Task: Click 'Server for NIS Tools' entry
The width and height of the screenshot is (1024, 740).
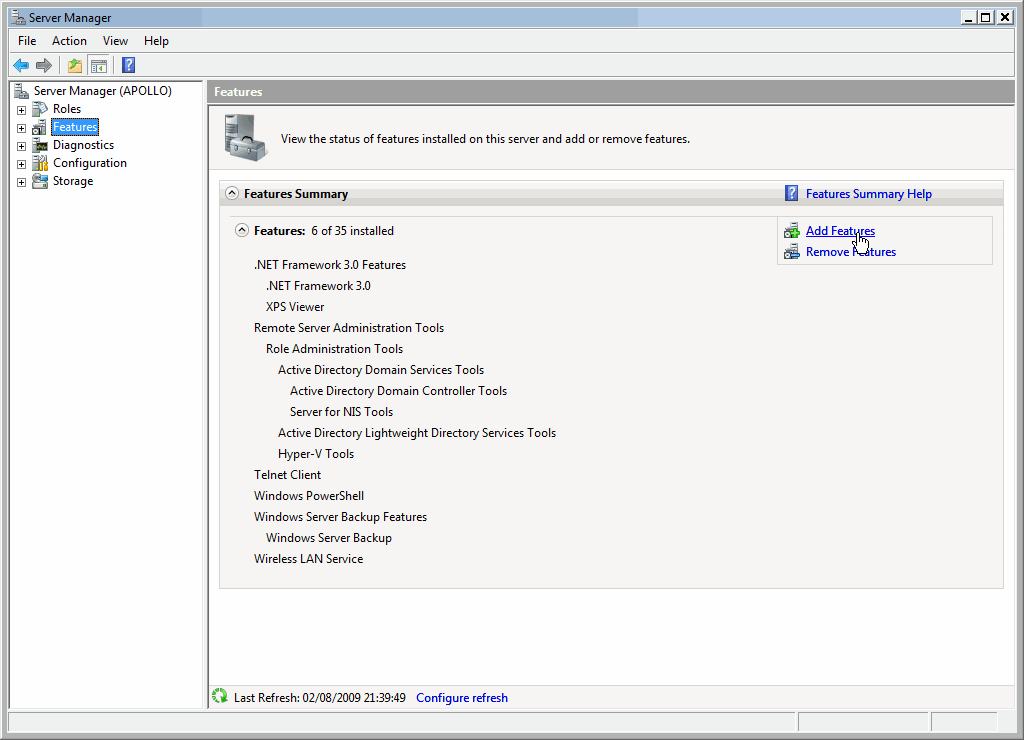Action: point(342,411)
